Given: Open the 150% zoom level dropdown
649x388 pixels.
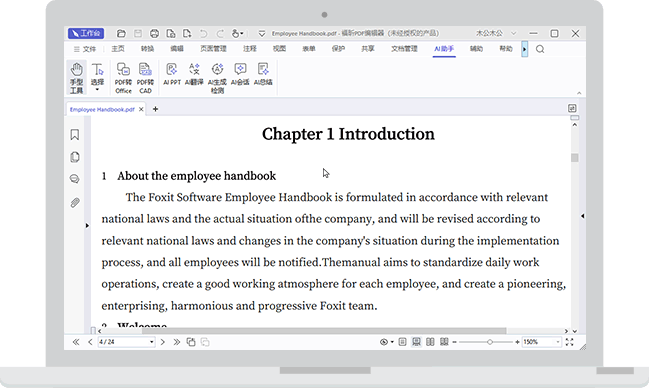Looking at the screenshot, I should point(558,342).
